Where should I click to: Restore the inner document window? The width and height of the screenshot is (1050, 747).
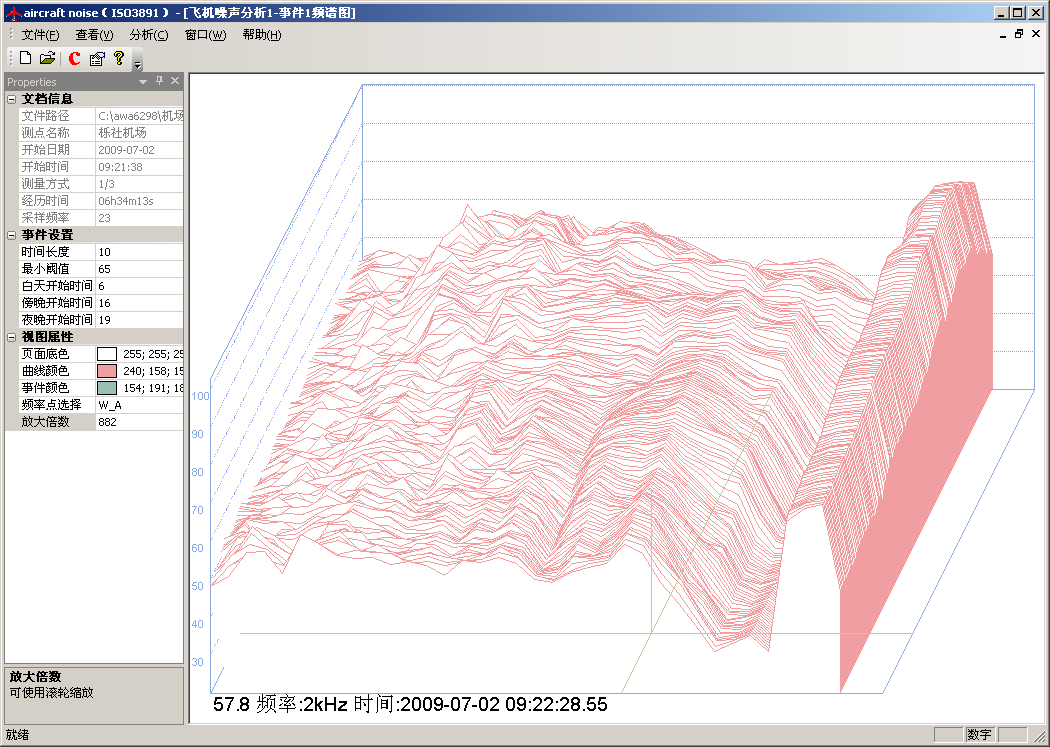(x=1019, y=34)
